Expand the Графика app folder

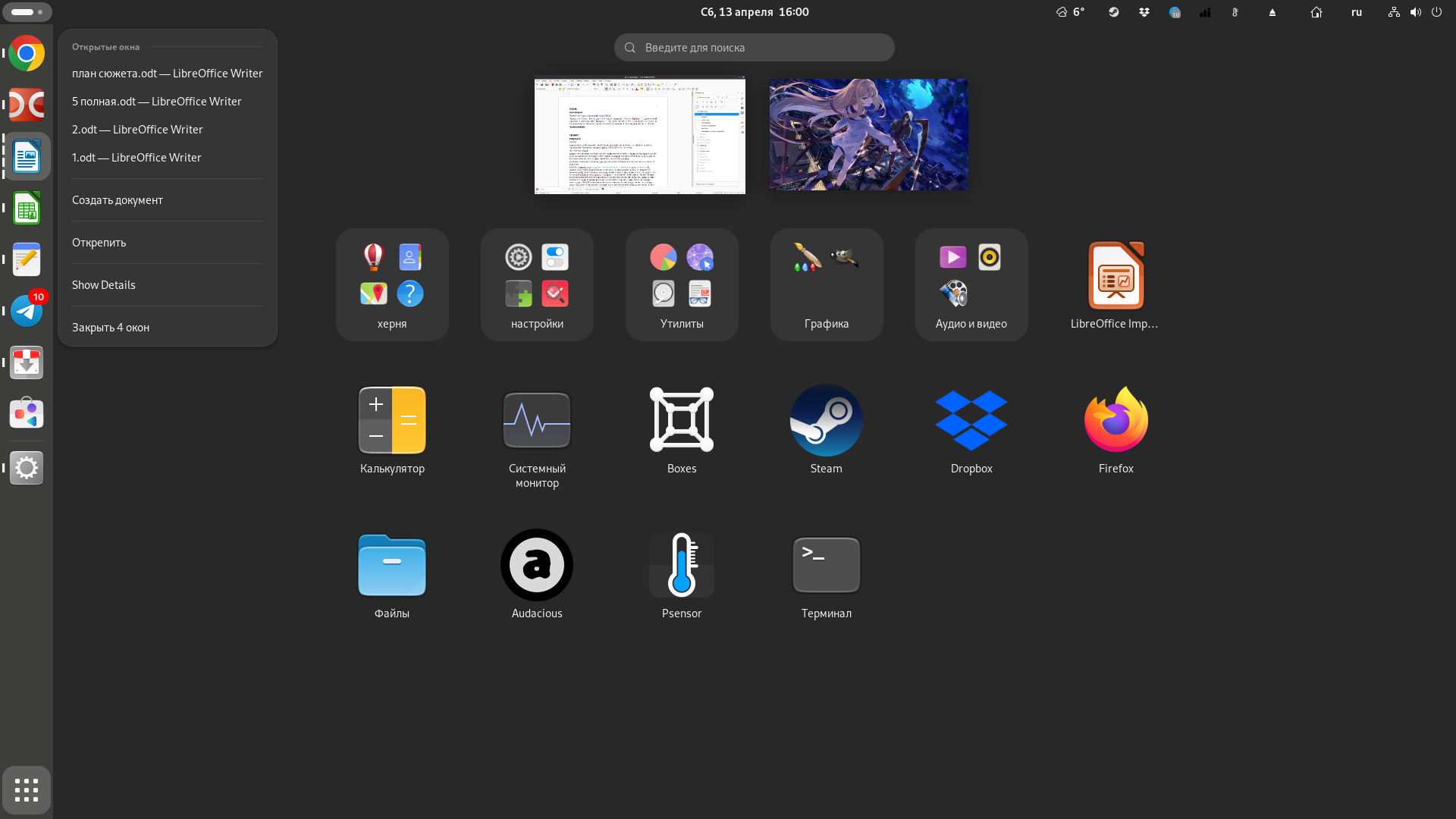point(826,284)
